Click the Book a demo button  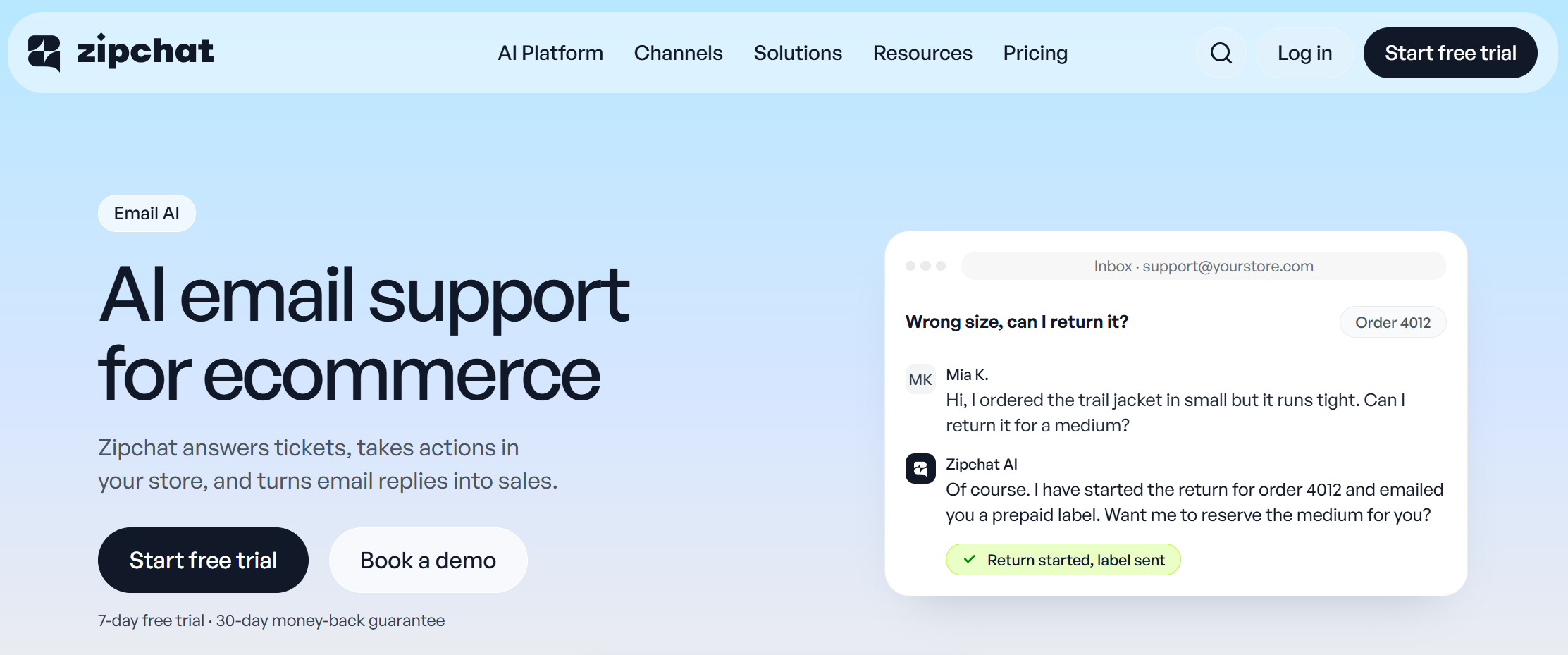pos(428,560)
